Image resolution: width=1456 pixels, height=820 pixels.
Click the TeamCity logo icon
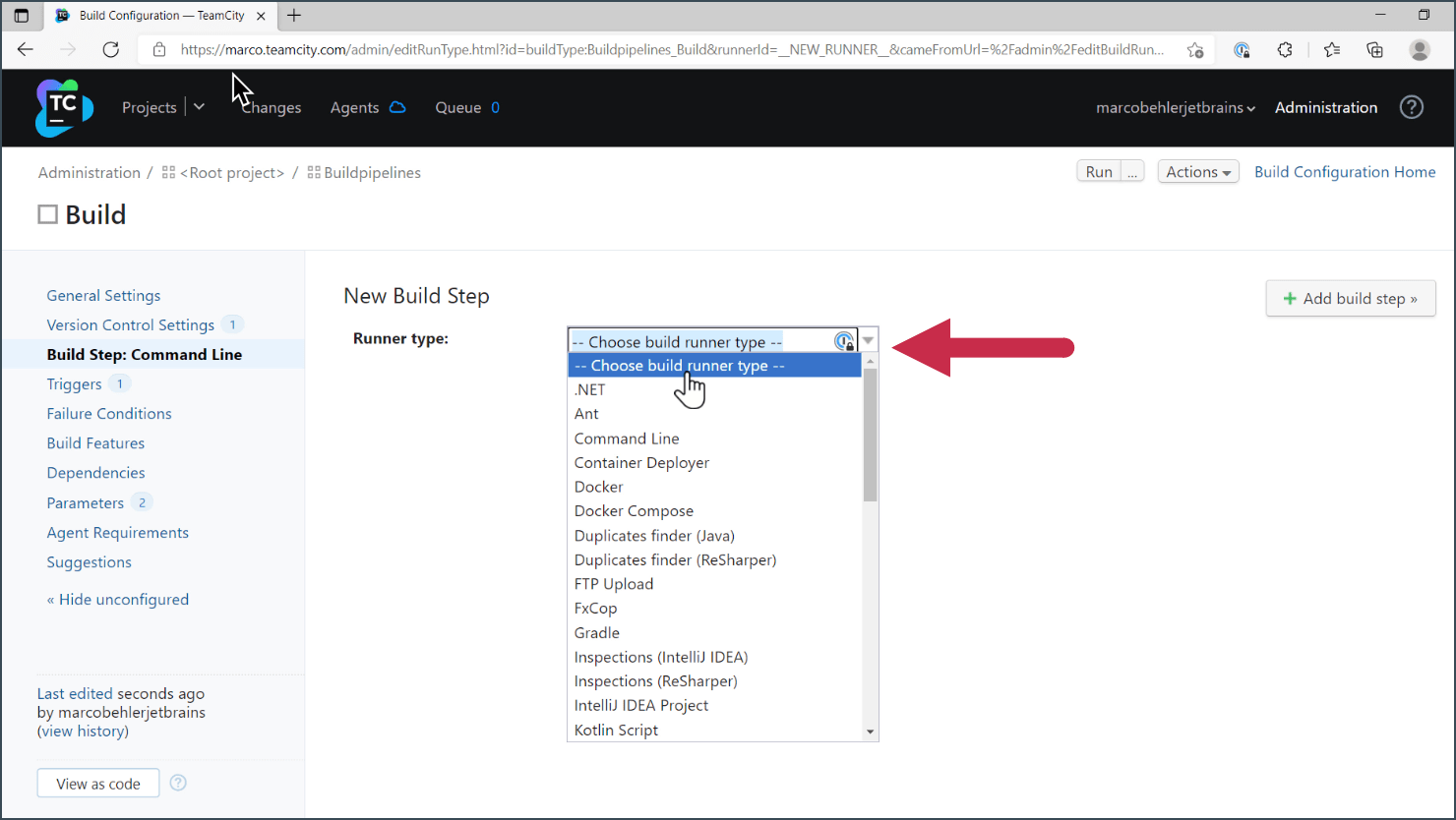(x=64, y=108)
